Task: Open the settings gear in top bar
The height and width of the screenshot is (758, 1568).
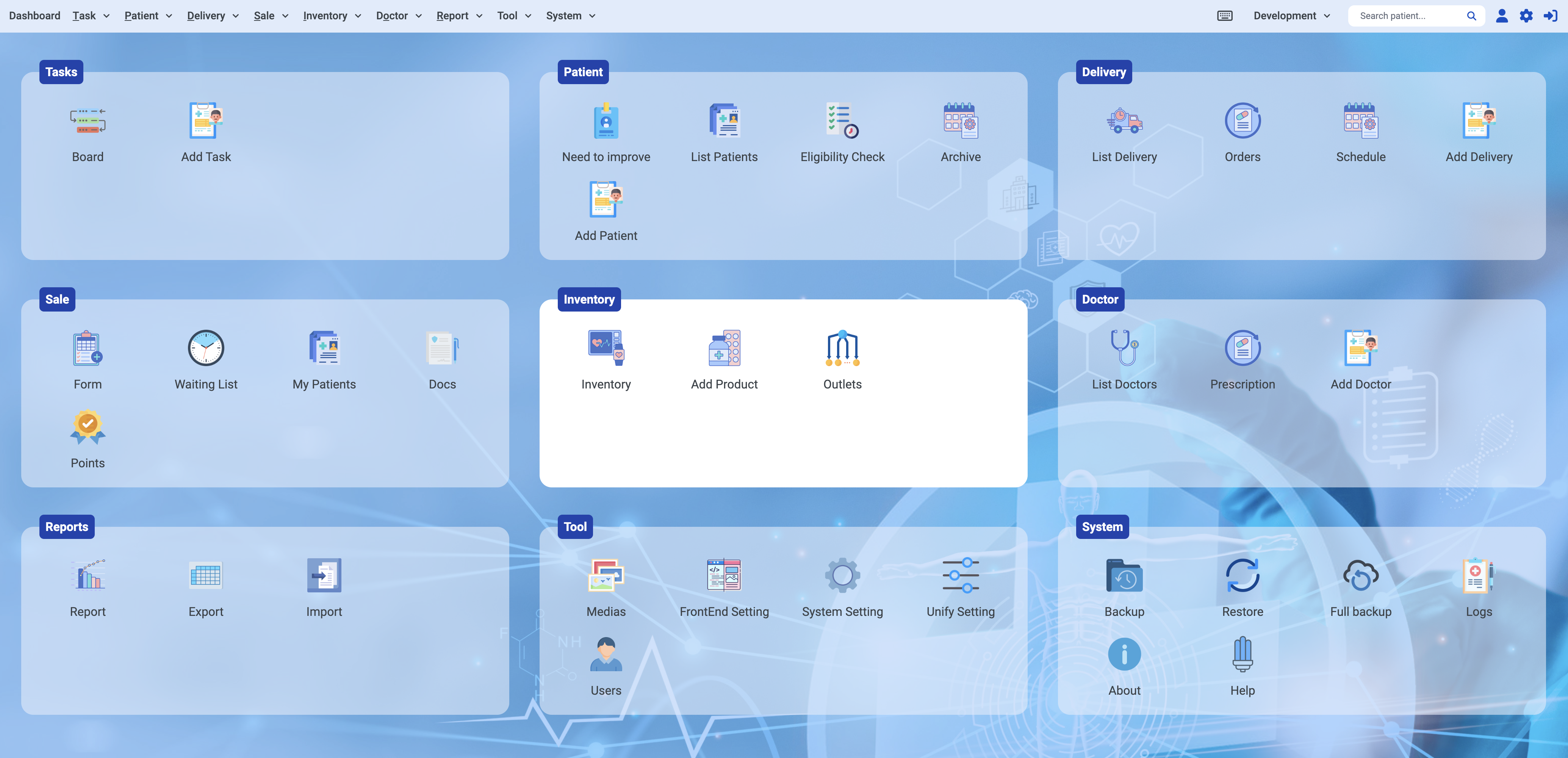Action: point(1526,16)
